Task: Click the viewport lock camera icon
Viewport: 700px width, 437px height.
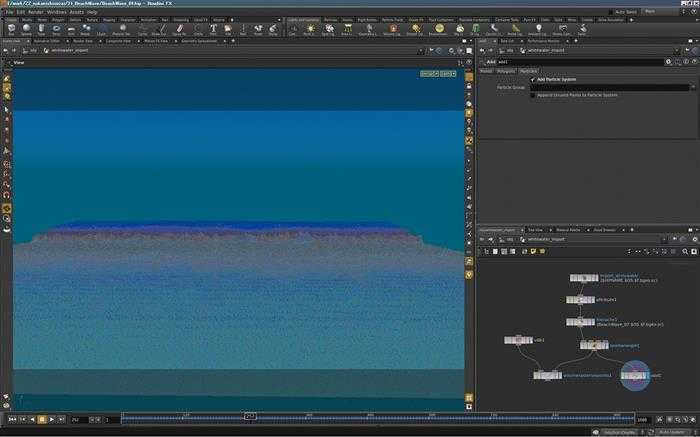Action: [469, 86]
